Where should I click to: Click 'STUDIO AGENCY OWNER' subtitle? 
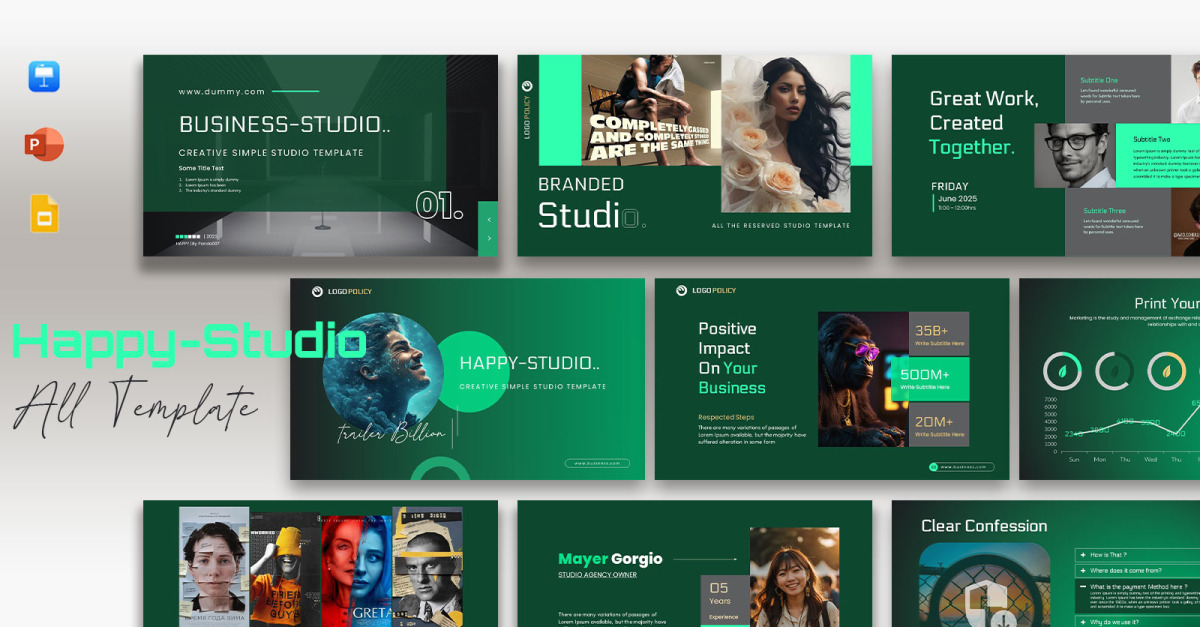[x=597, y=575]
